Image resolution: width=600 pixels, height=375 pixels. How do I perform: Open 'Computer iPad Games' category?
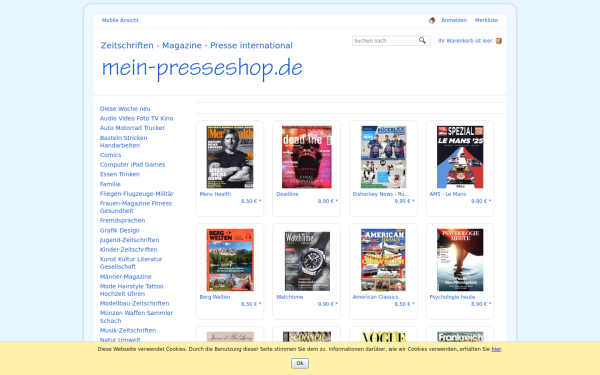click(x=132, y=165)
